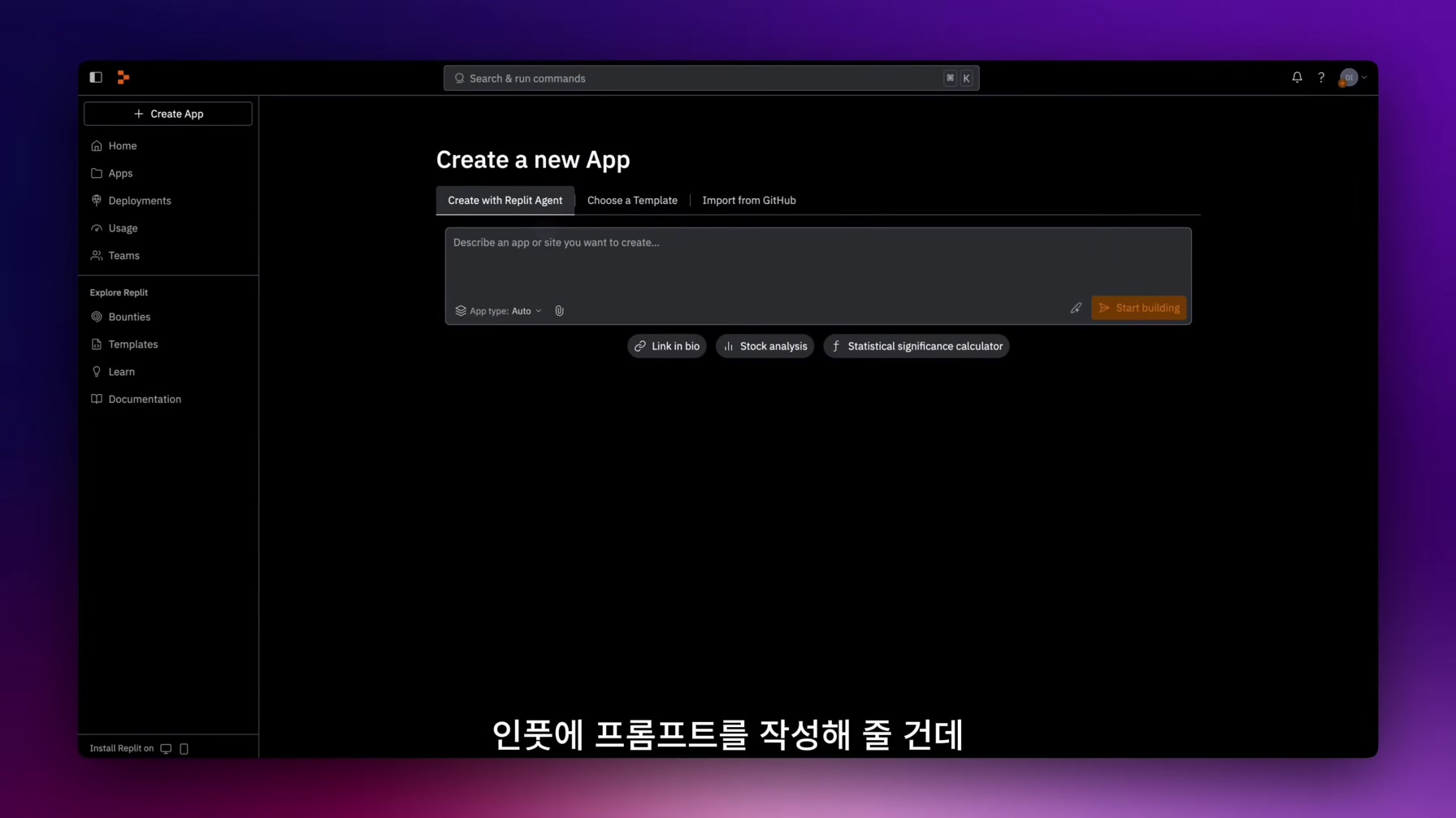Click the search magnifier icon
This screenshot has width=1456, height=818.
459,78
